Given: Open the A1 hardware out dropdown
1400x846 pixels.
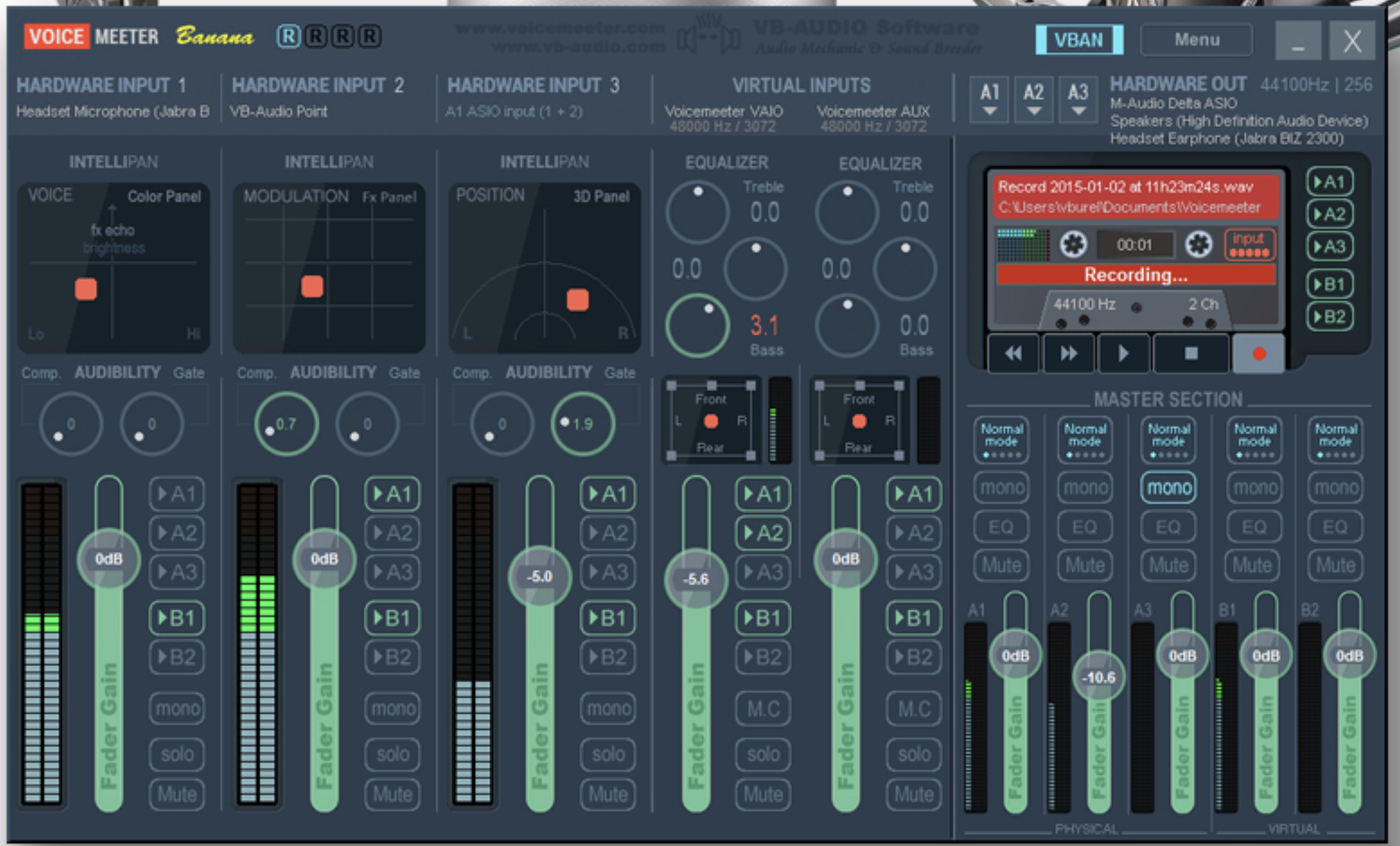Looking at the screenshot, I should click(x=989, y=99).
